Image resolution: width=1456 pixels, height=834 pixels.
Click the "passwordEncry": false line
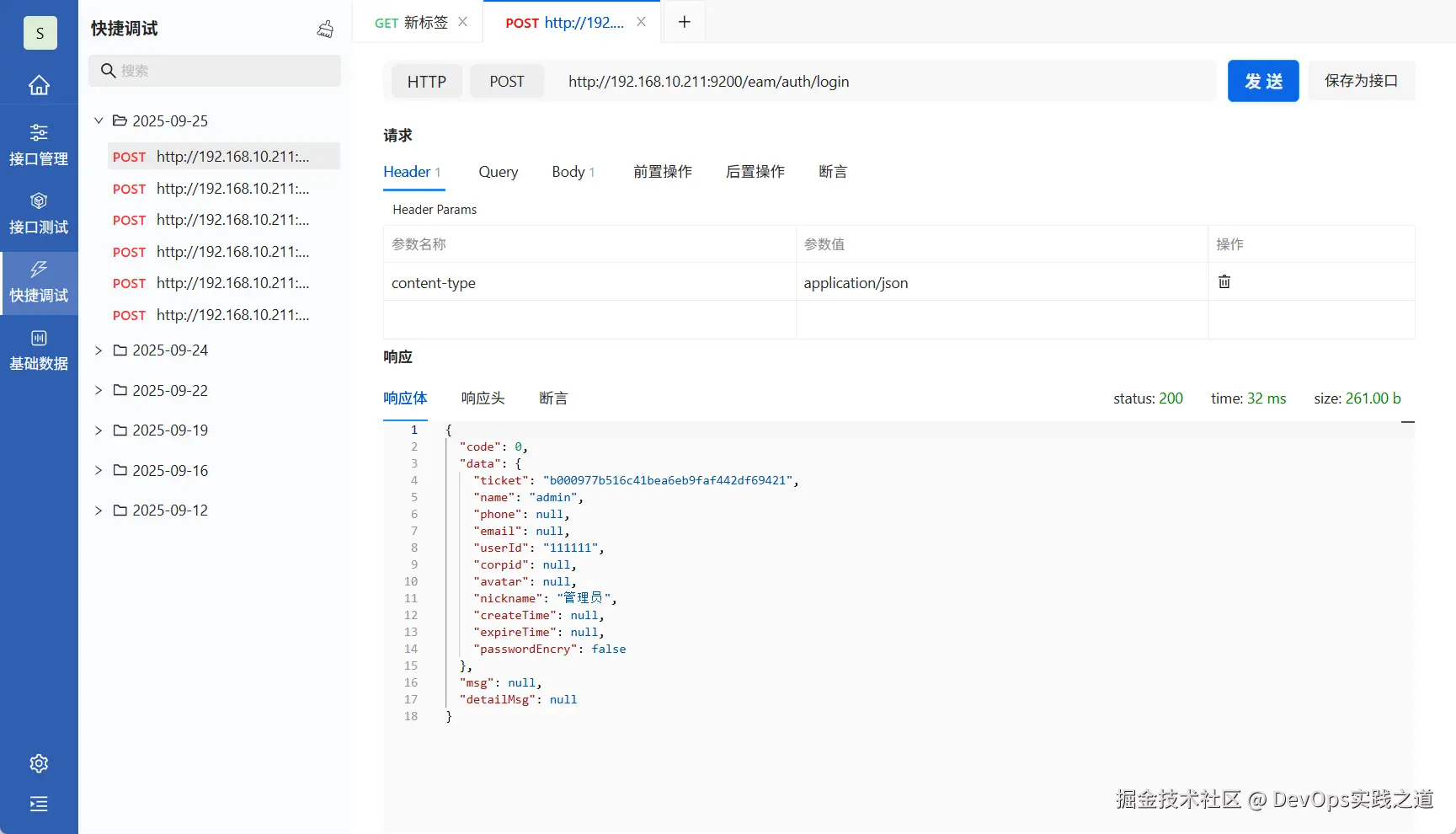tap(550, 649)
